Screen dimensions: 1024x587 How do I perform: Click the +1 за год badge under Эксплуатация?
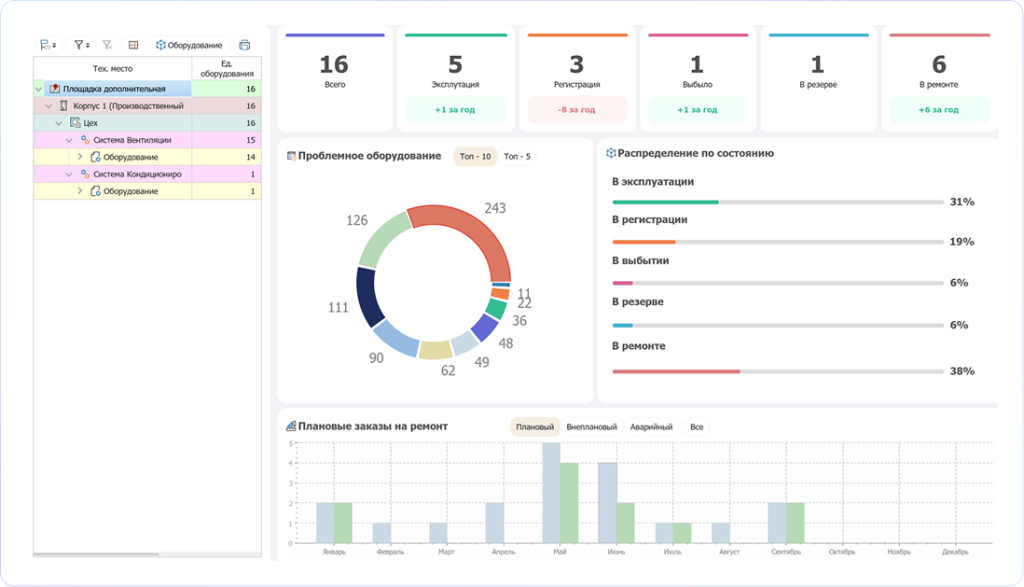(455, 110)
